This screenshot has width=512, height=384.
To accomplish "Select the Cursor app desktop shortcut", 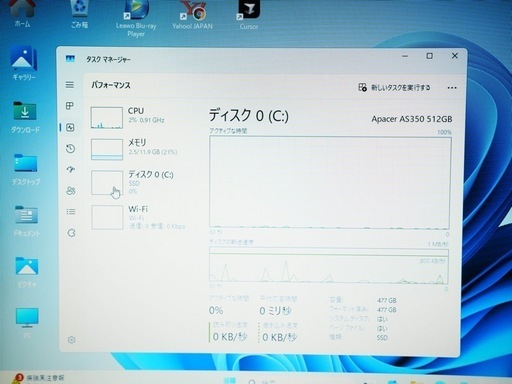I will click(x=249, y=15).
